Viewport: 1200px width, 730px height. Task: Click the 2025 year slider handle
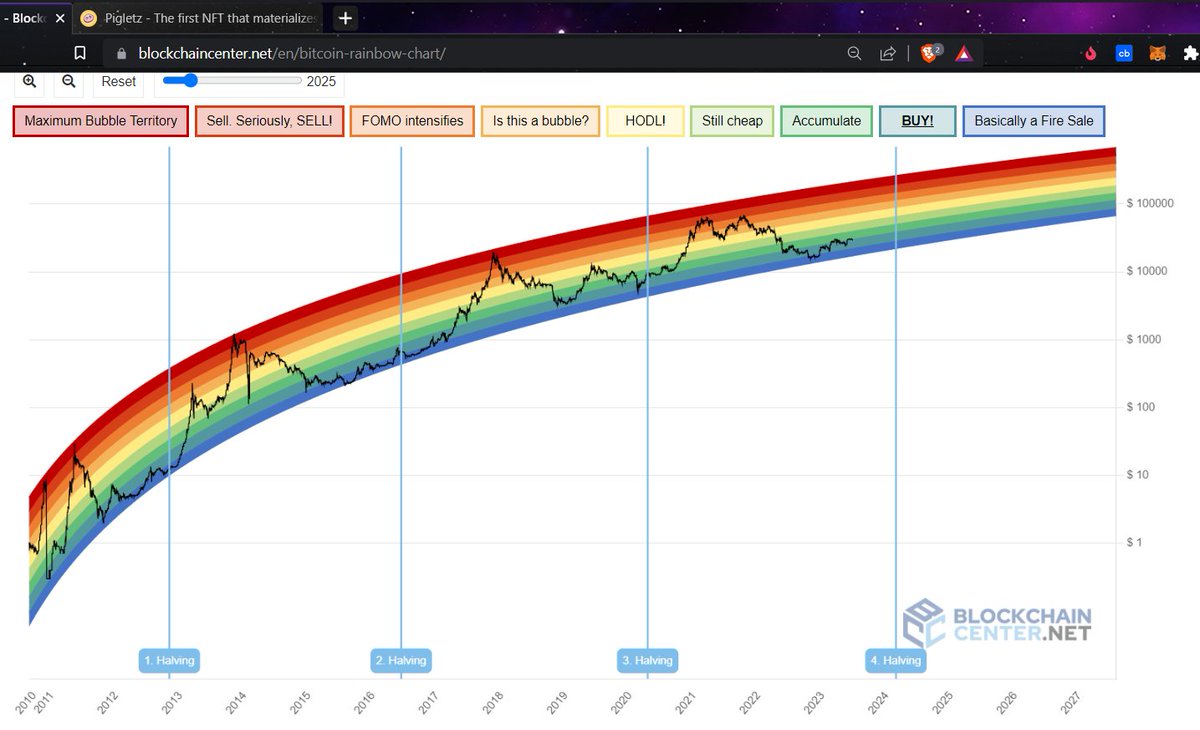pyautogui.click(x=190, y=81)
